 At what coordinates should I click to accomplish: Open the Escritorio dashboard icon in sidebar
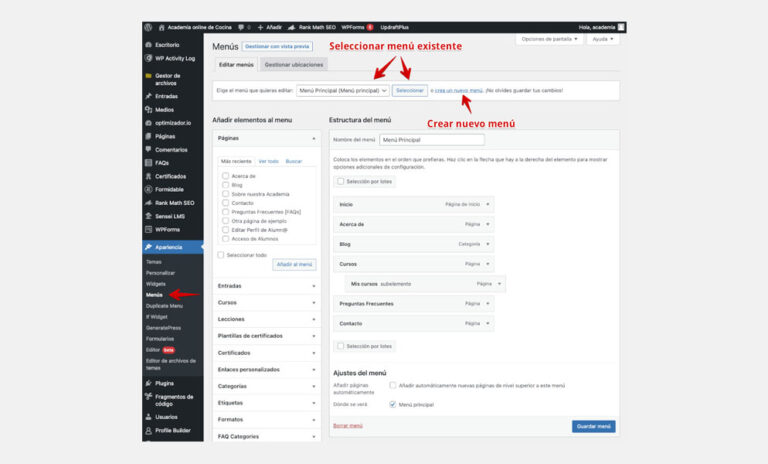coord(148,45)
